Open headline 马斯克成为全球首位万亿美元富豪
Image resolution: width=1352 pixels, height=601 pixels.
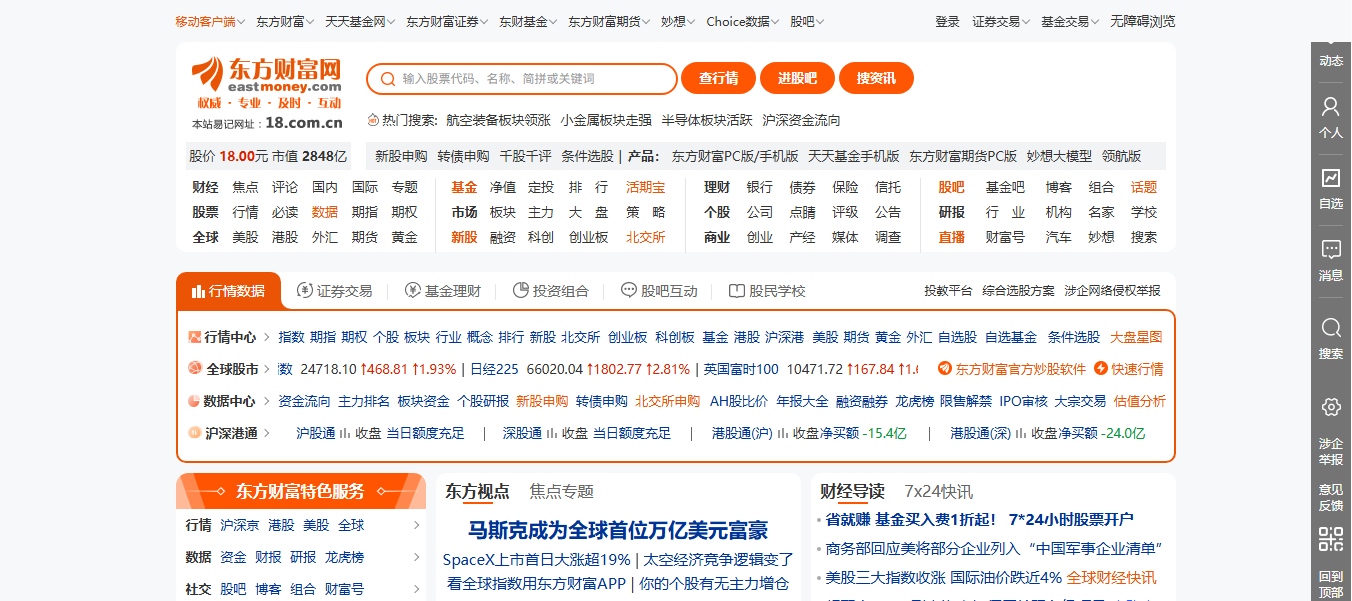pyautogui.click(x=618, y=530)
